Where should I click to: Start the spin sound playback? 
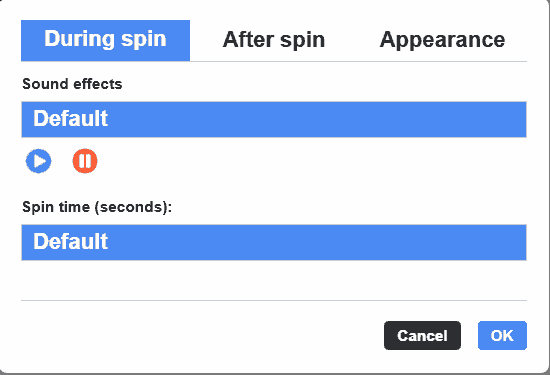(39, 161)
